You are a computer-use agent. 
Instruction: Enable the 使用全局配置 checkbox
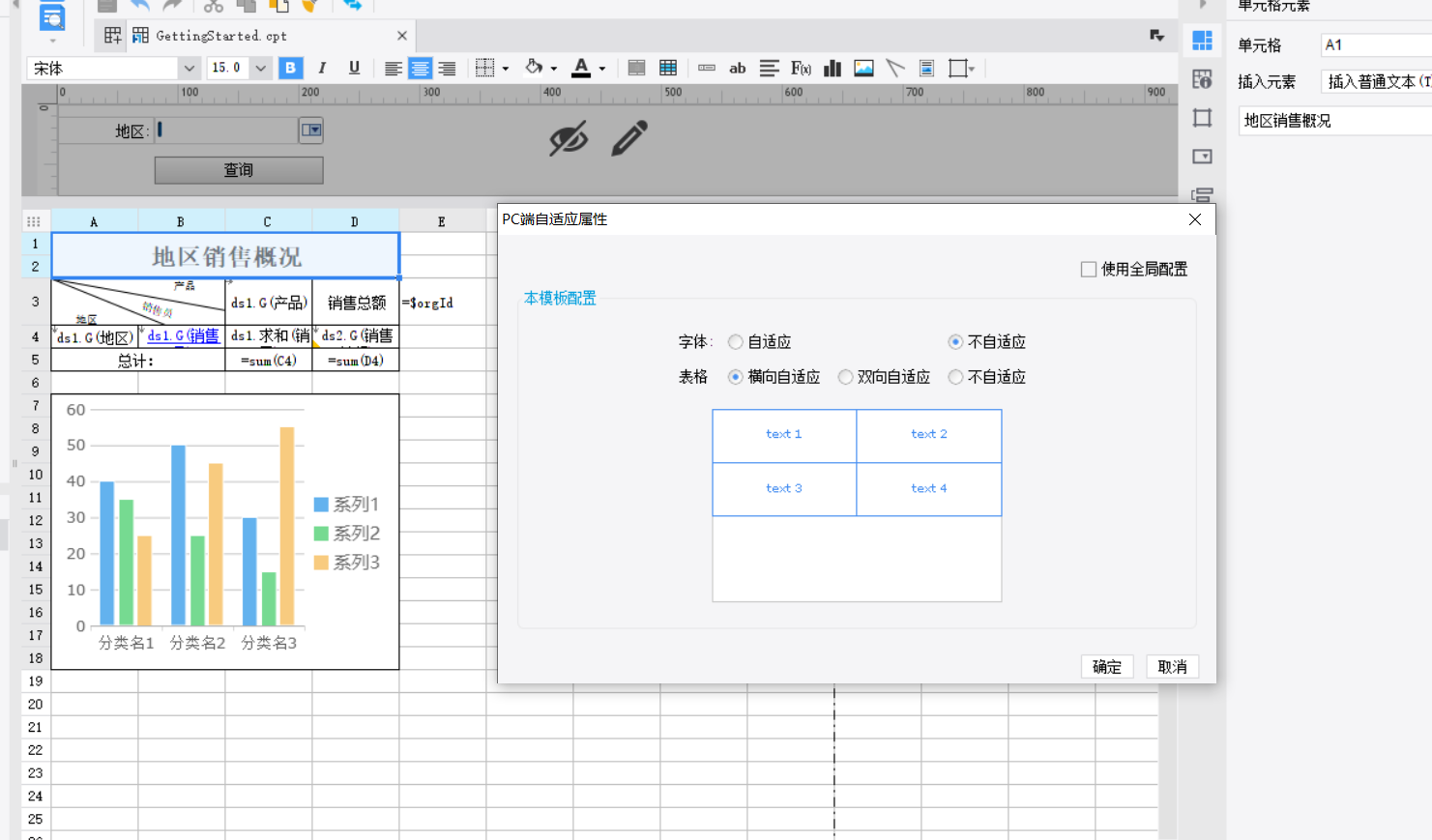1089,270
